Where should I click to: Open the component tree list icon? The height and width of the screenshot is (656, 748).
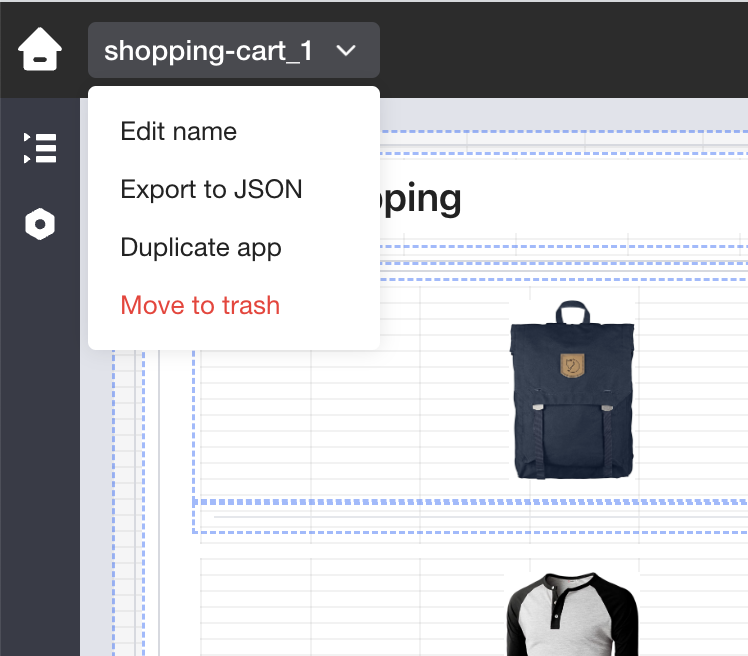click(x=40, y=148)
